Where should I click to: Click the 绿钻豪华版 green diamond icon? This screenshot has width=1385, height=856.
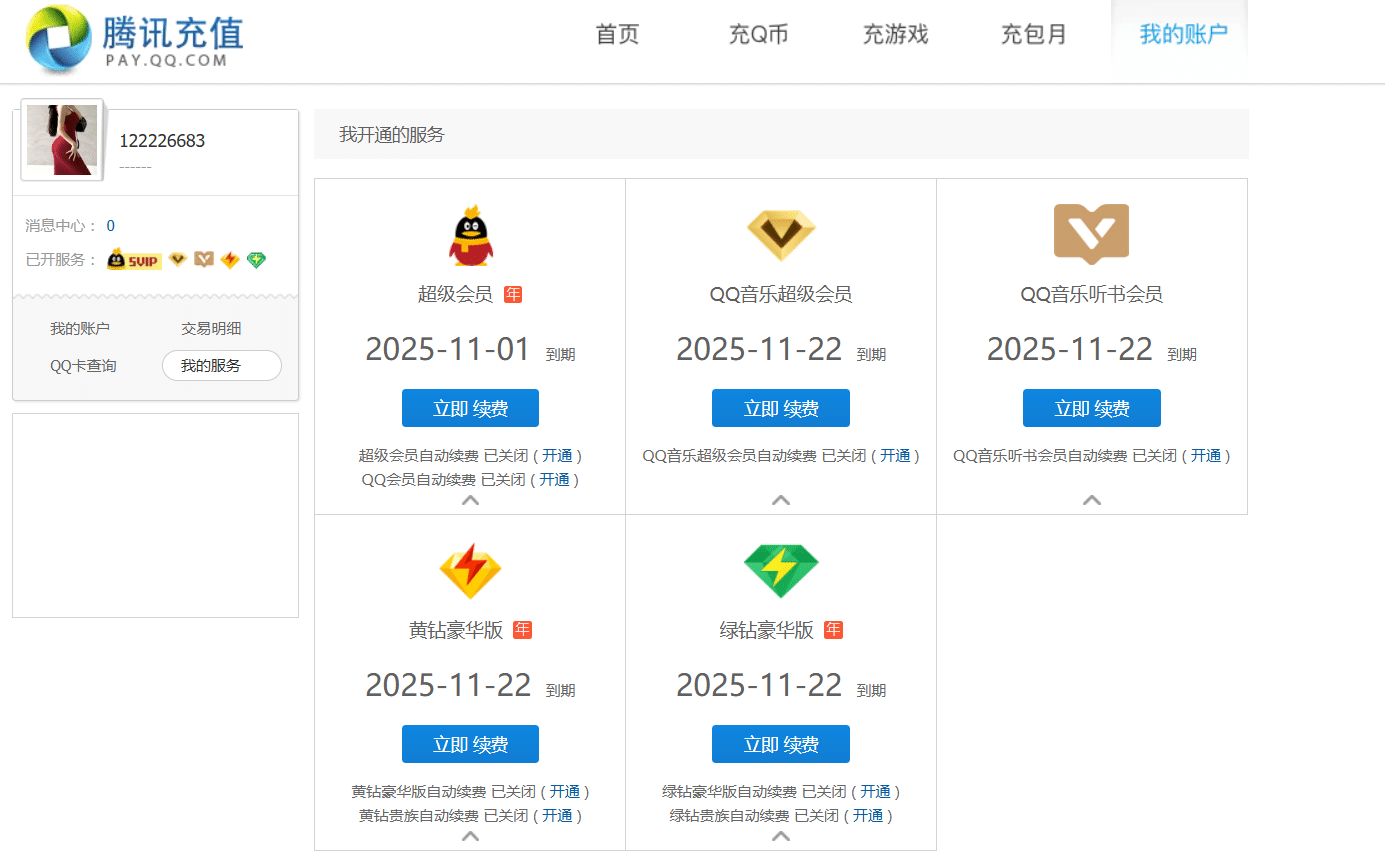[x=781, y=571]
